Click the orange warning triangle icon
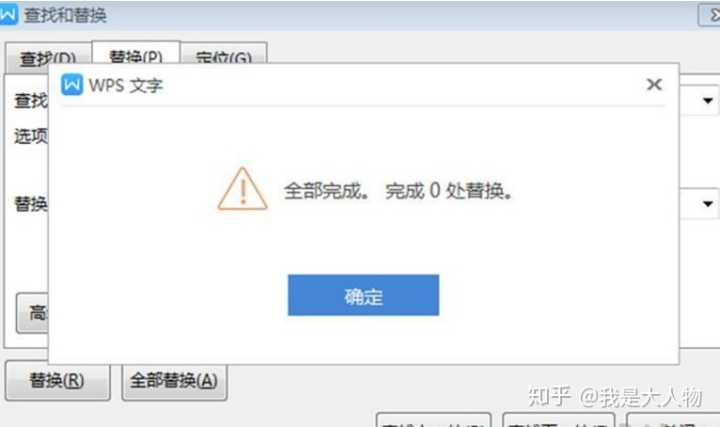Viewport: 720px width, 427px height. (242, 189)
